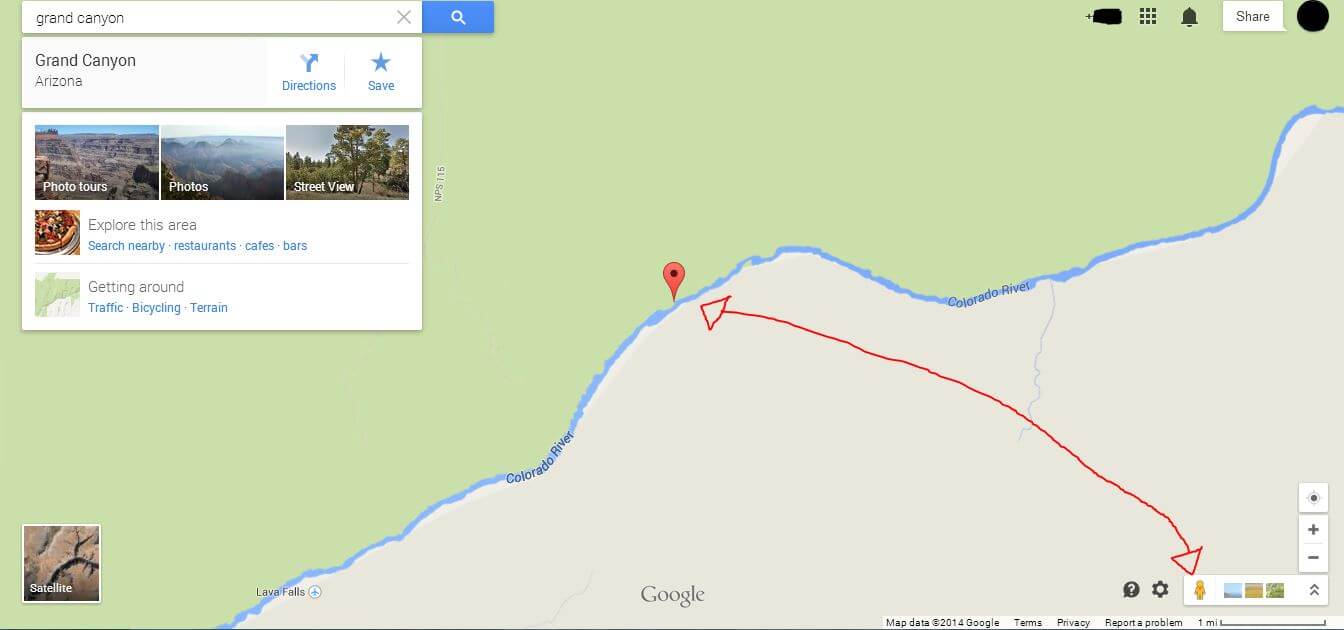Viewport: 1344px width, 630px height.
Task: Select the Street View pegman icon
Action: 1200,590
